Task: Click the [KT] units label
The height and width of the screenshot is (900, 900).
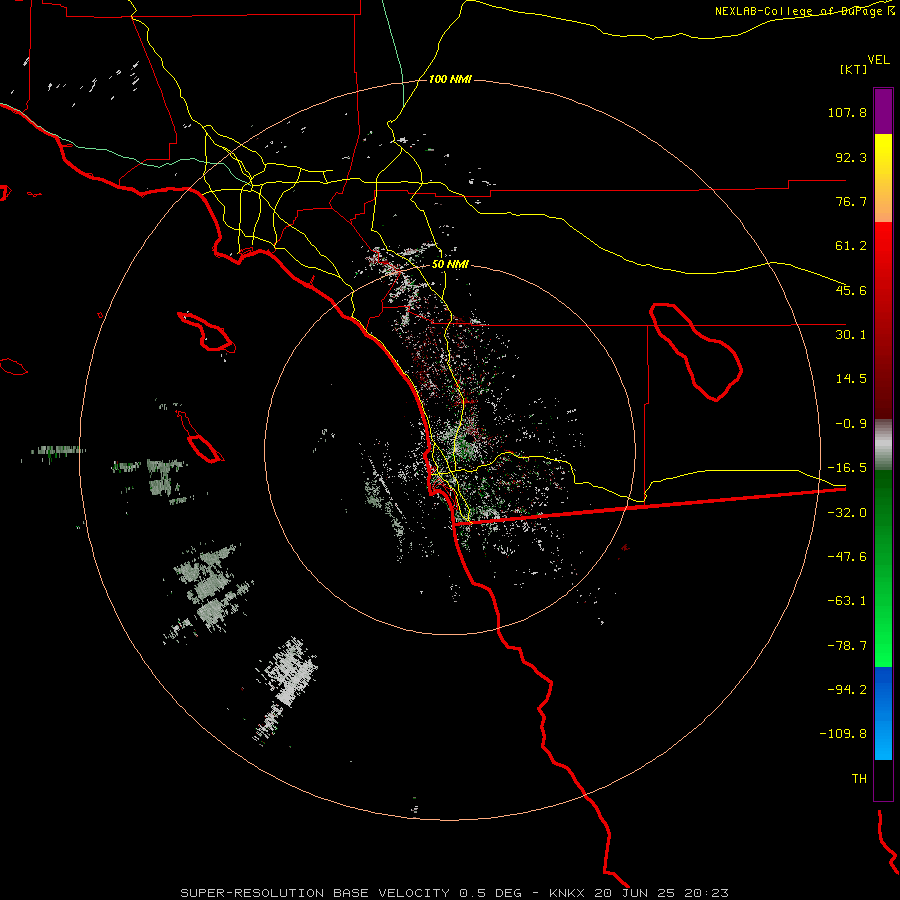Action: (854, 69)
